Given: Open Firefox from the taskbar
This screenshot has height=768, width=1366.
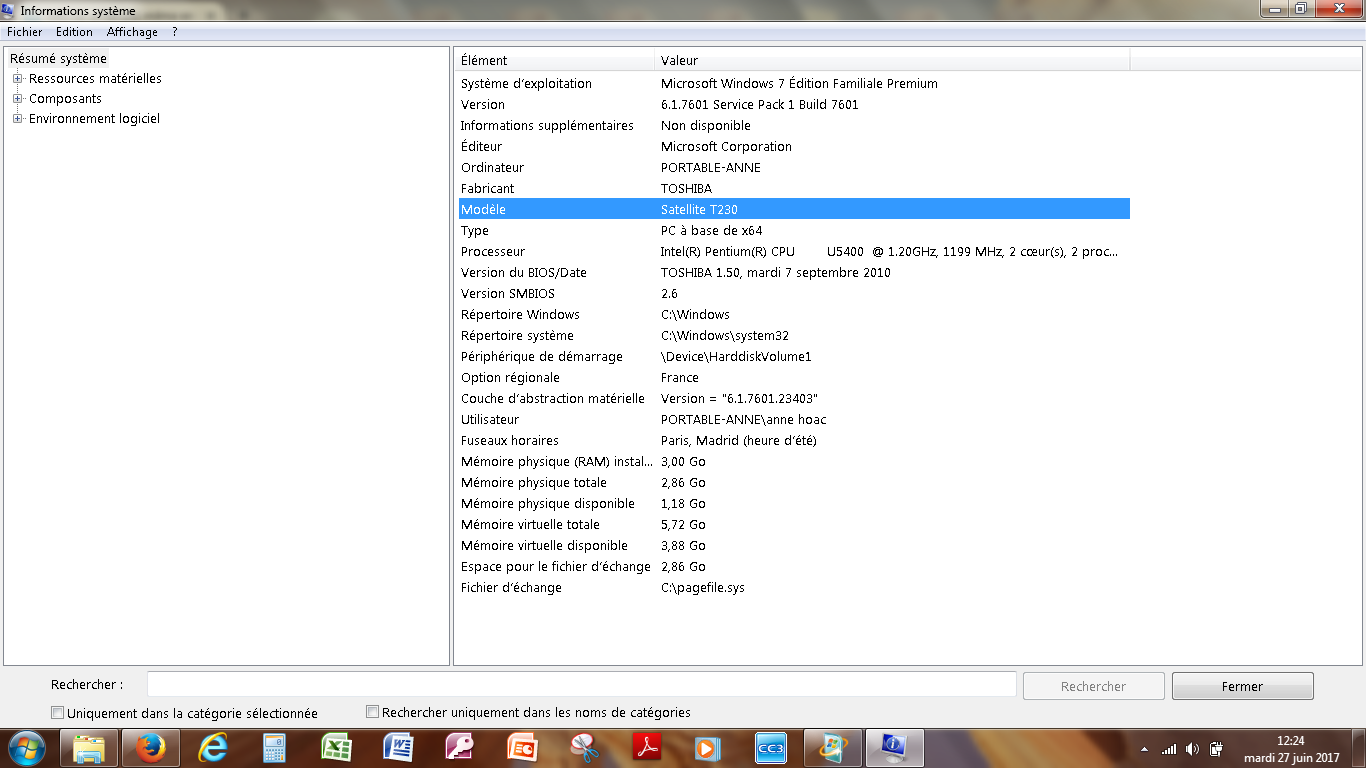Looking at the screenshot, I should click(150, 747).
